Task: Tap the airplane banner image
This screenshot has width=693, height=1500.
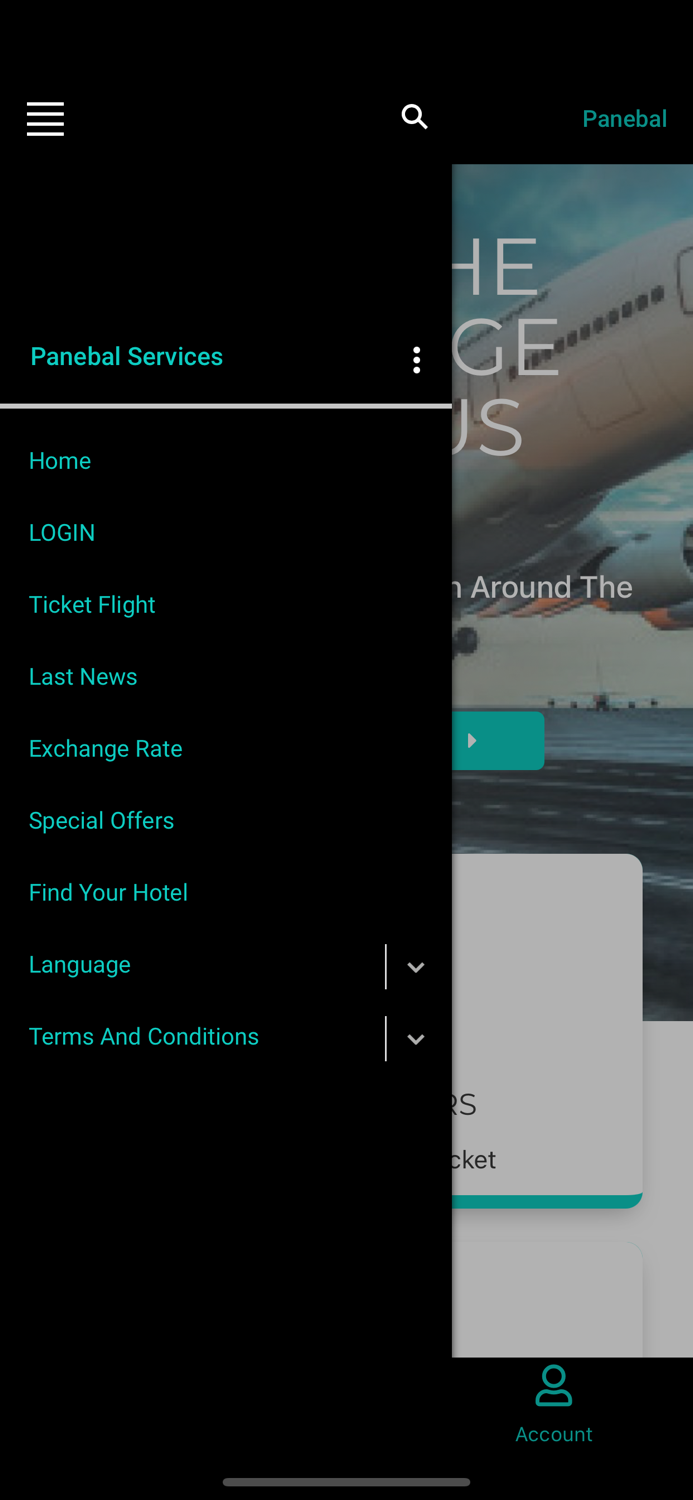Action: pos(572,590)
